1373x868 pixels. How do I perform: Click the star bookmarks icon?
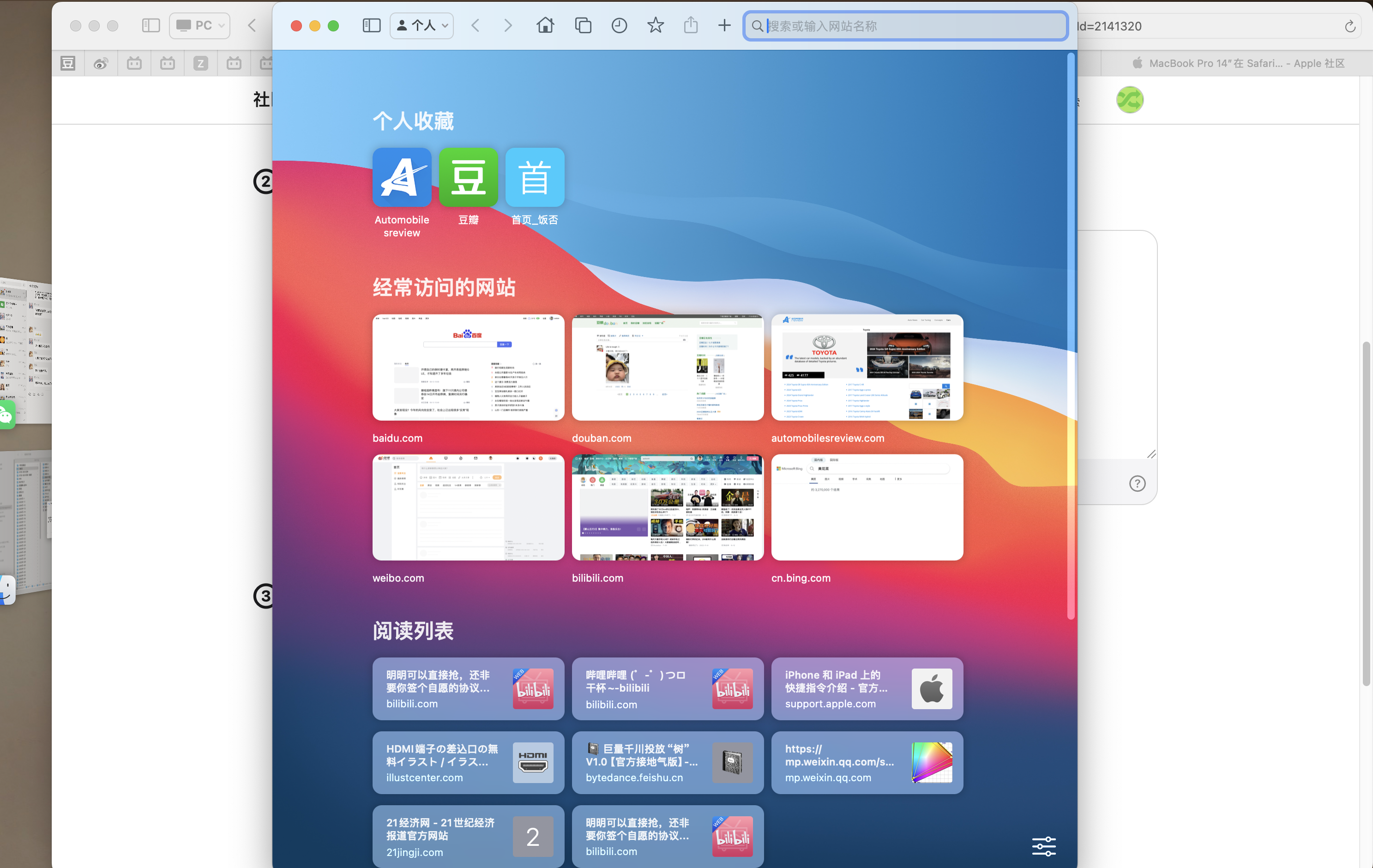click(x=655, y=26)
